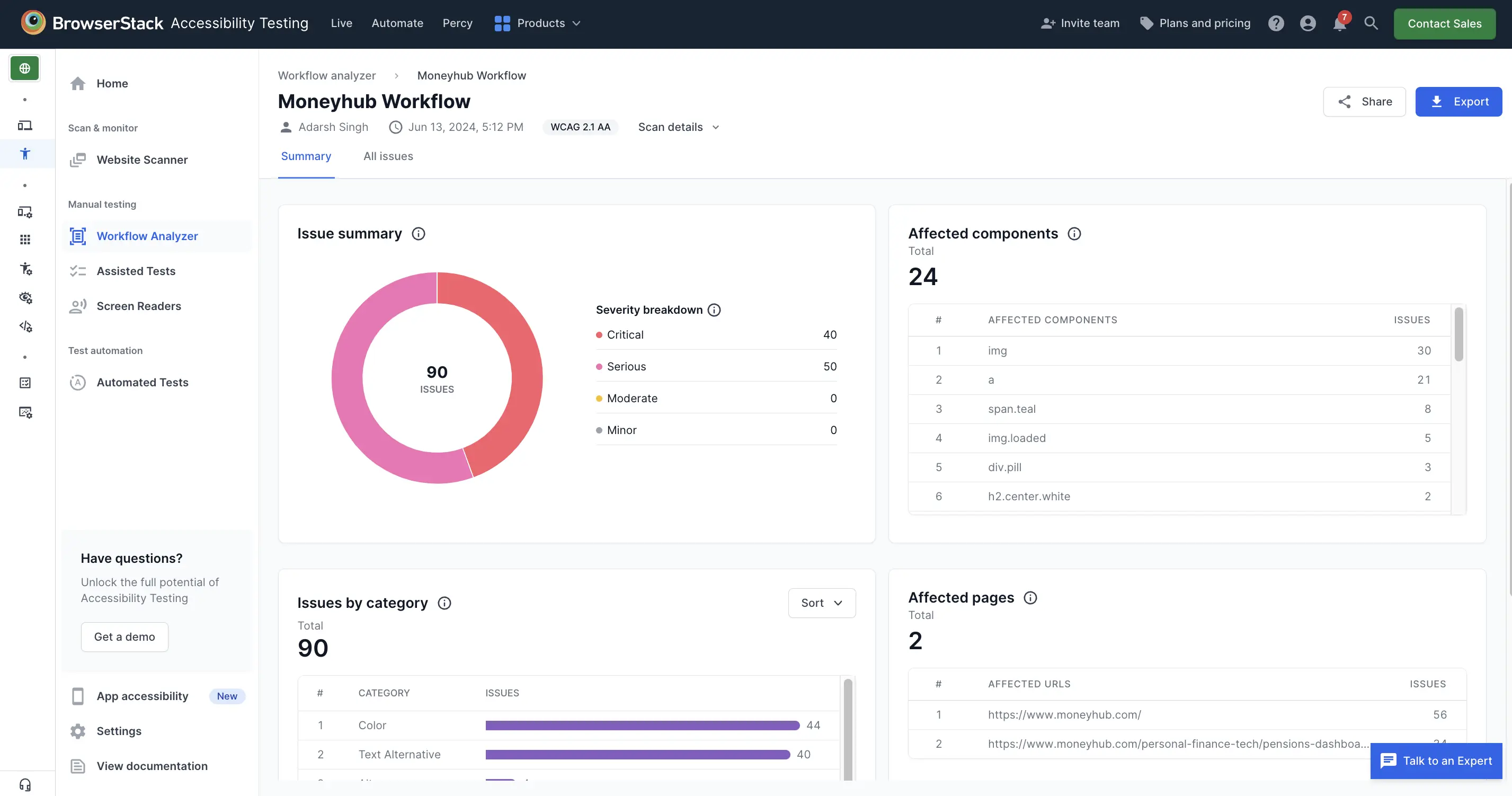Image resolution: width=1512 pixels, height=796 pixels.
Task: Toggle the Affected components info icon
Action: tap(1074, 234)
